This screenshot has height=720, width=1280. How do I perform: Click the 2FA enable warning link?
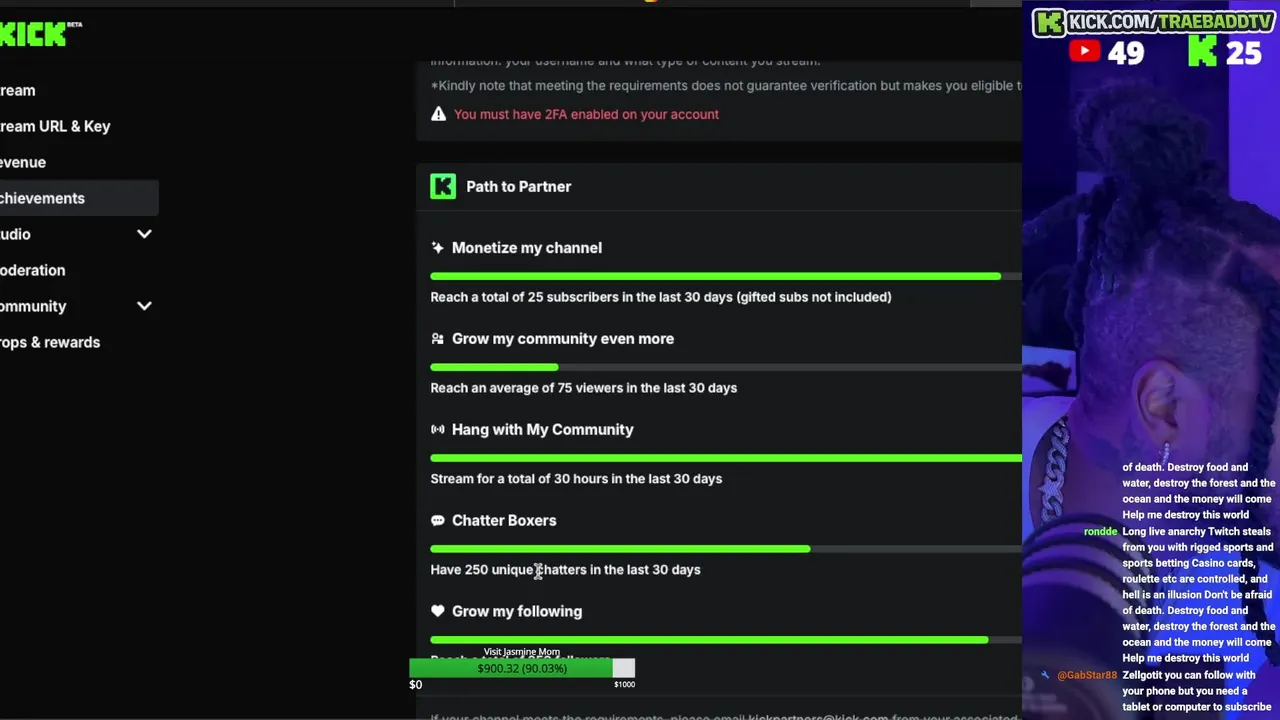click(x=586, y=114)
